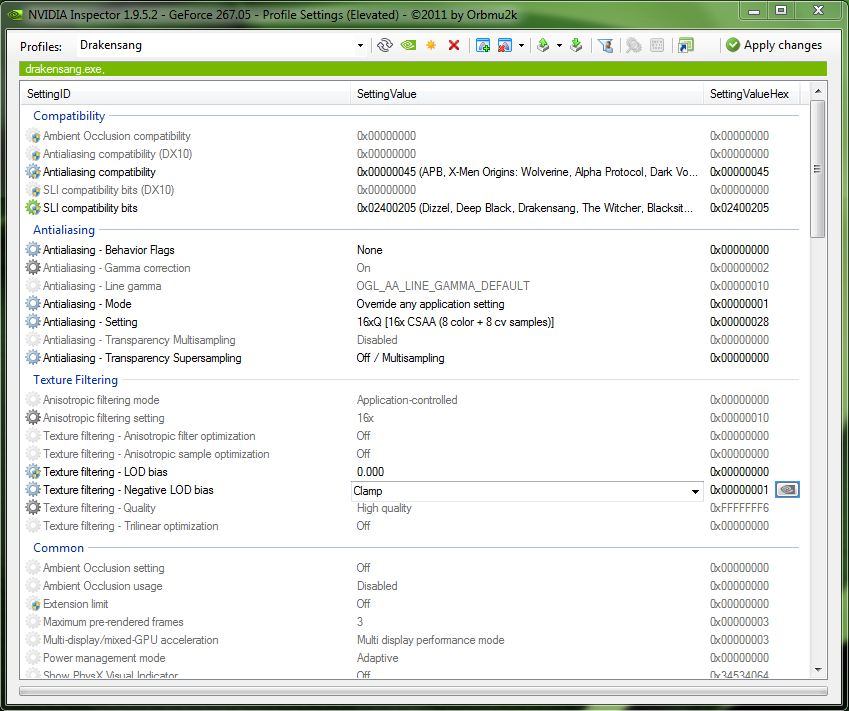Viewport: 849px width, 711px height.
Task: Import a profile with the green down-arrow icon
Action: coord(576,45)
